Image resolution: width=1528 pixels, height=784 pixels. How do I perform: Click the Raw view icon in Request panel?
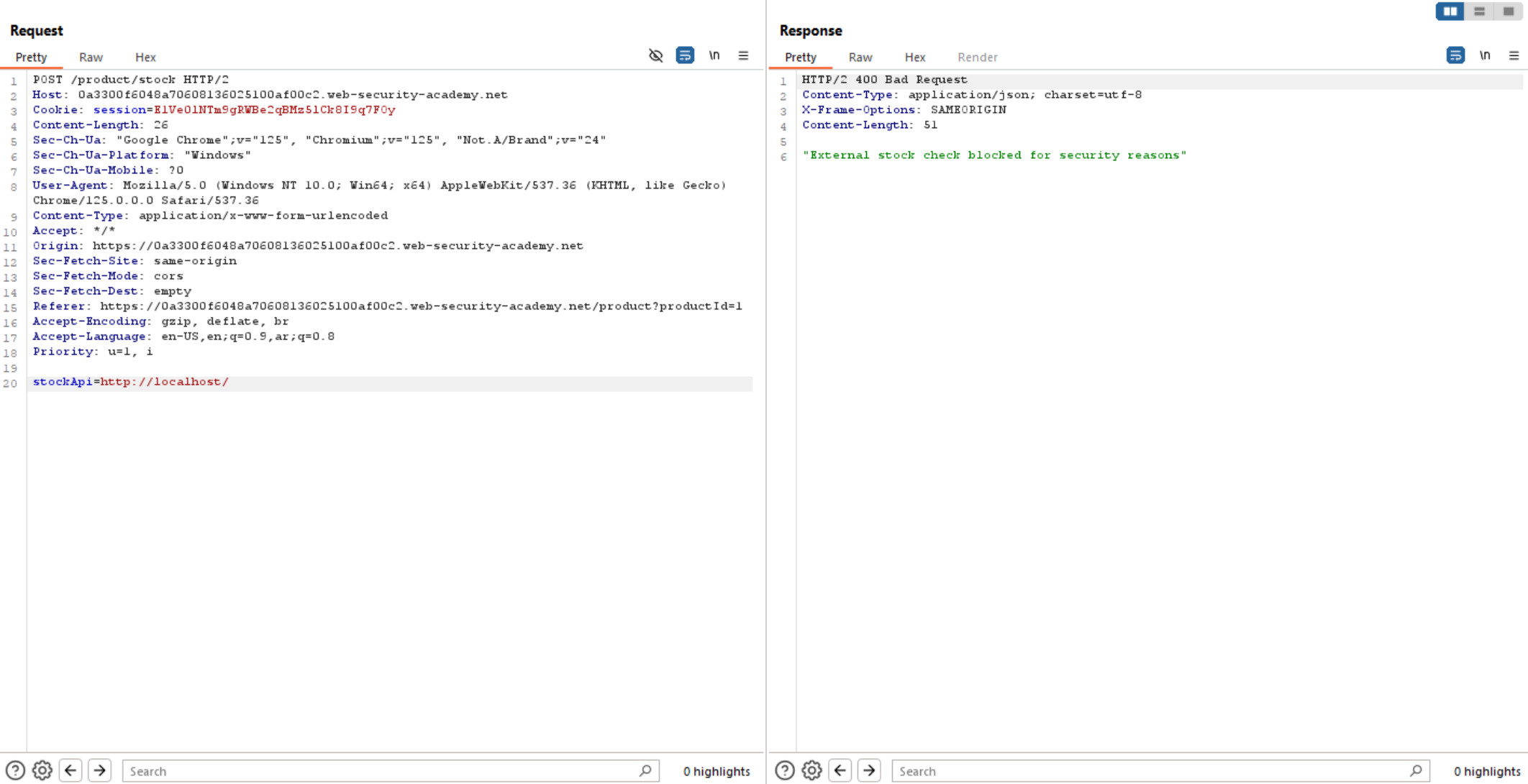coord(90,56)
